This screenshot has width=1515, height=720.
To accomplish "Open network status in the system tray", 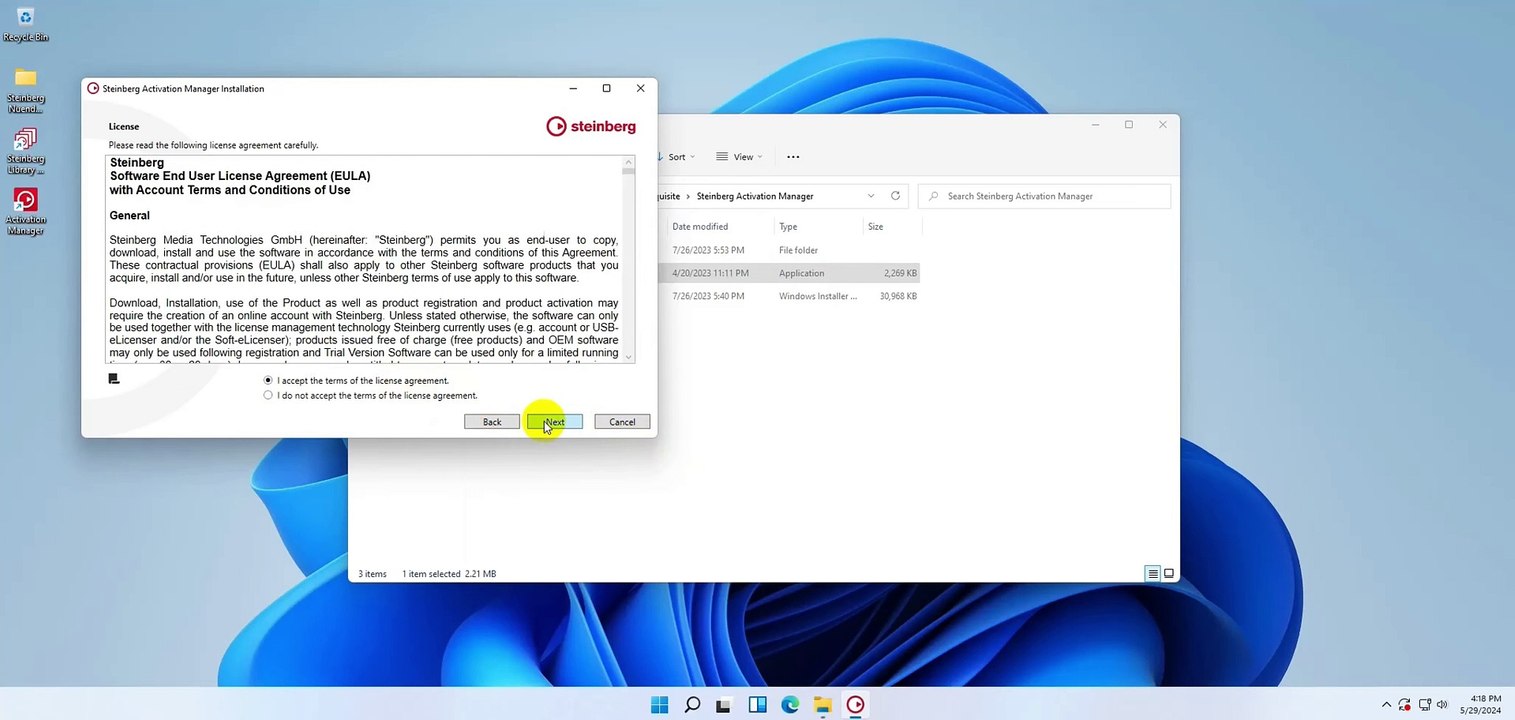I will [1423, 705].
